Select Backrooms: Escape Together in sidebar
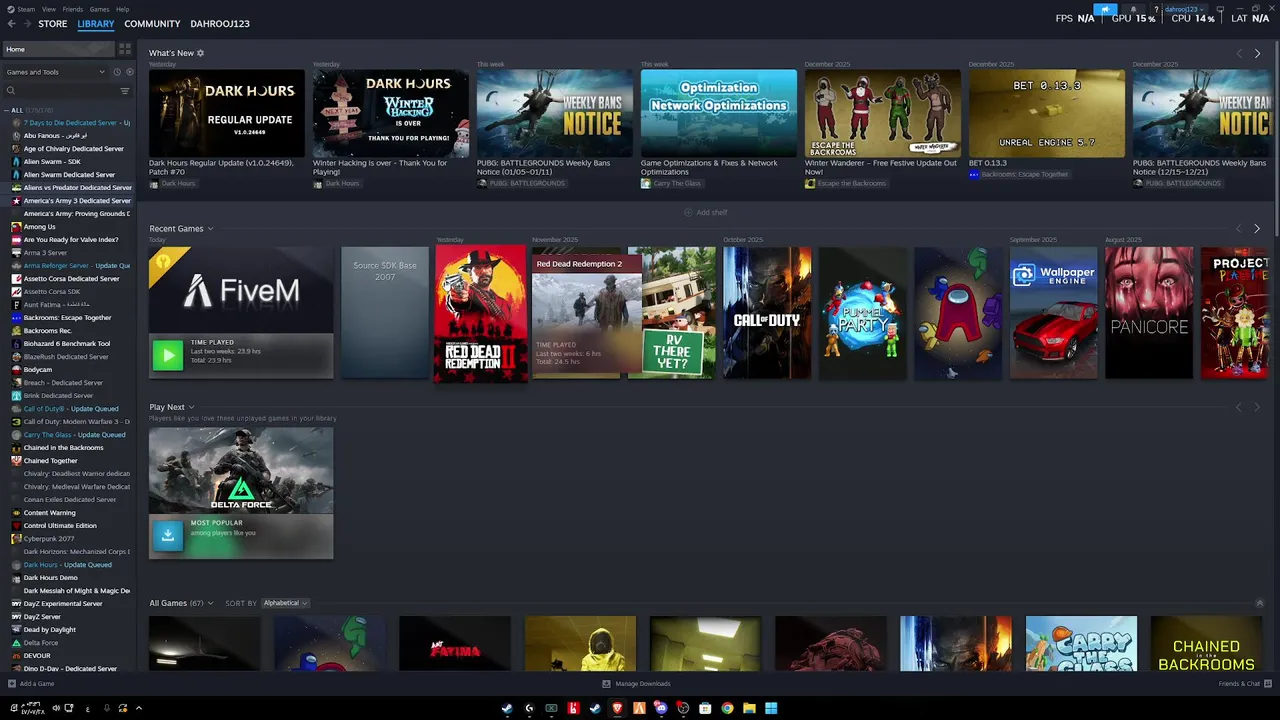 (x=68, y=317)
